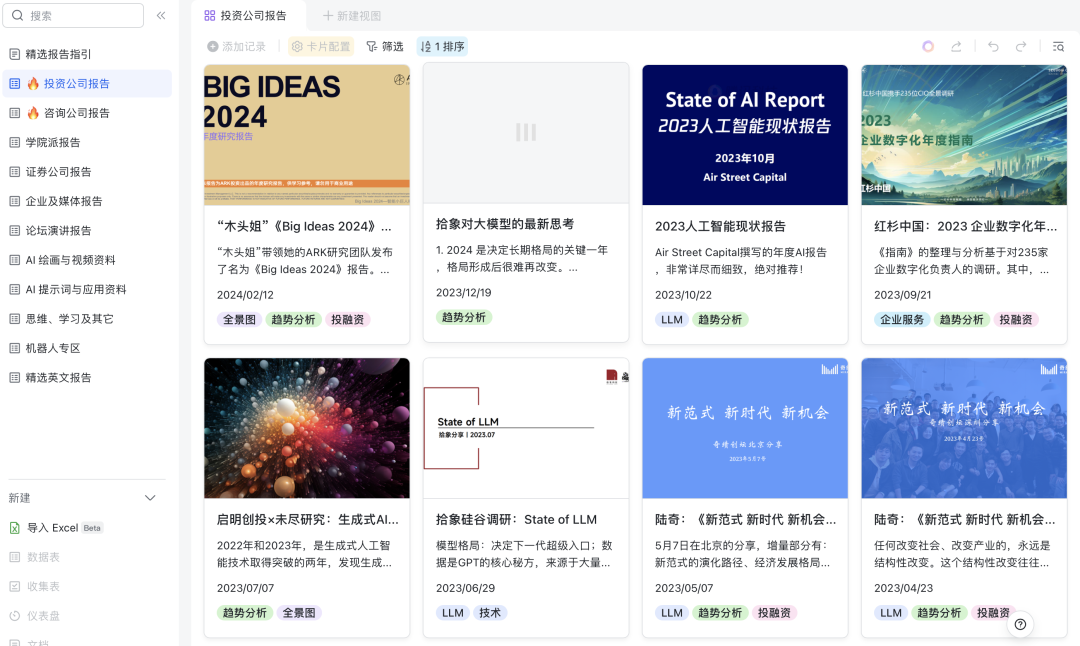Viewport: 1080px width, 646px height.
Task: Open AI 绘画与视频资料 in the sidebar
Action: (87, 260)
